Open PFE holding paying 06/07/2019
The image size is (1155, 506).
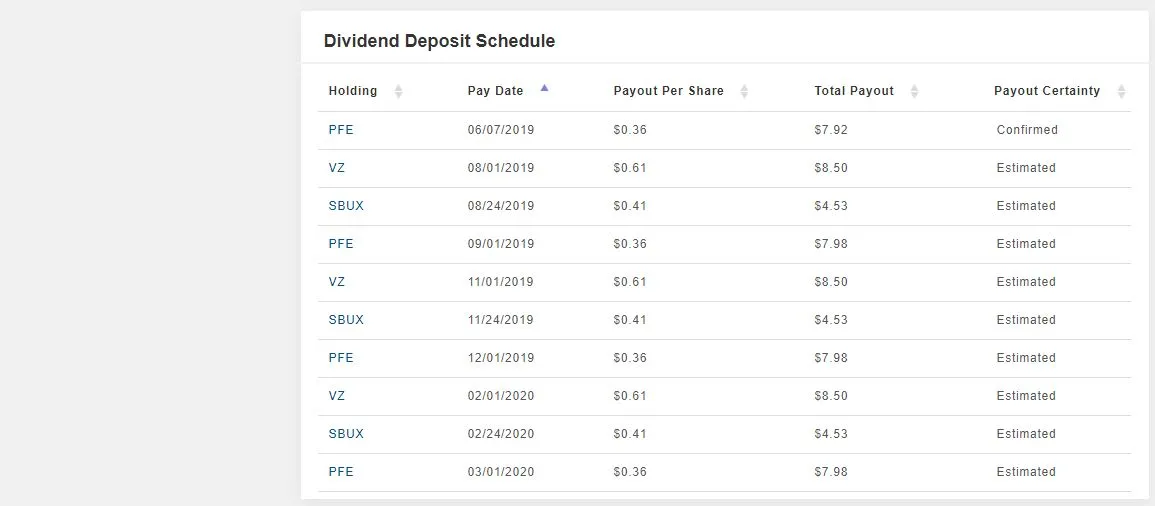[x=341, y=130]
